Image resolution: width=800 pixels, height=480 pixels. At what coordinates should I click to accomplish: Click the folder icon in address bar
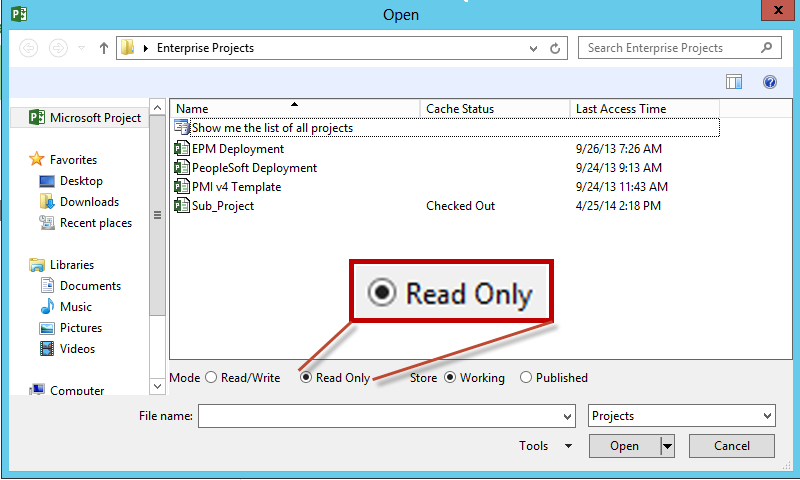click(x=128, y=48)
